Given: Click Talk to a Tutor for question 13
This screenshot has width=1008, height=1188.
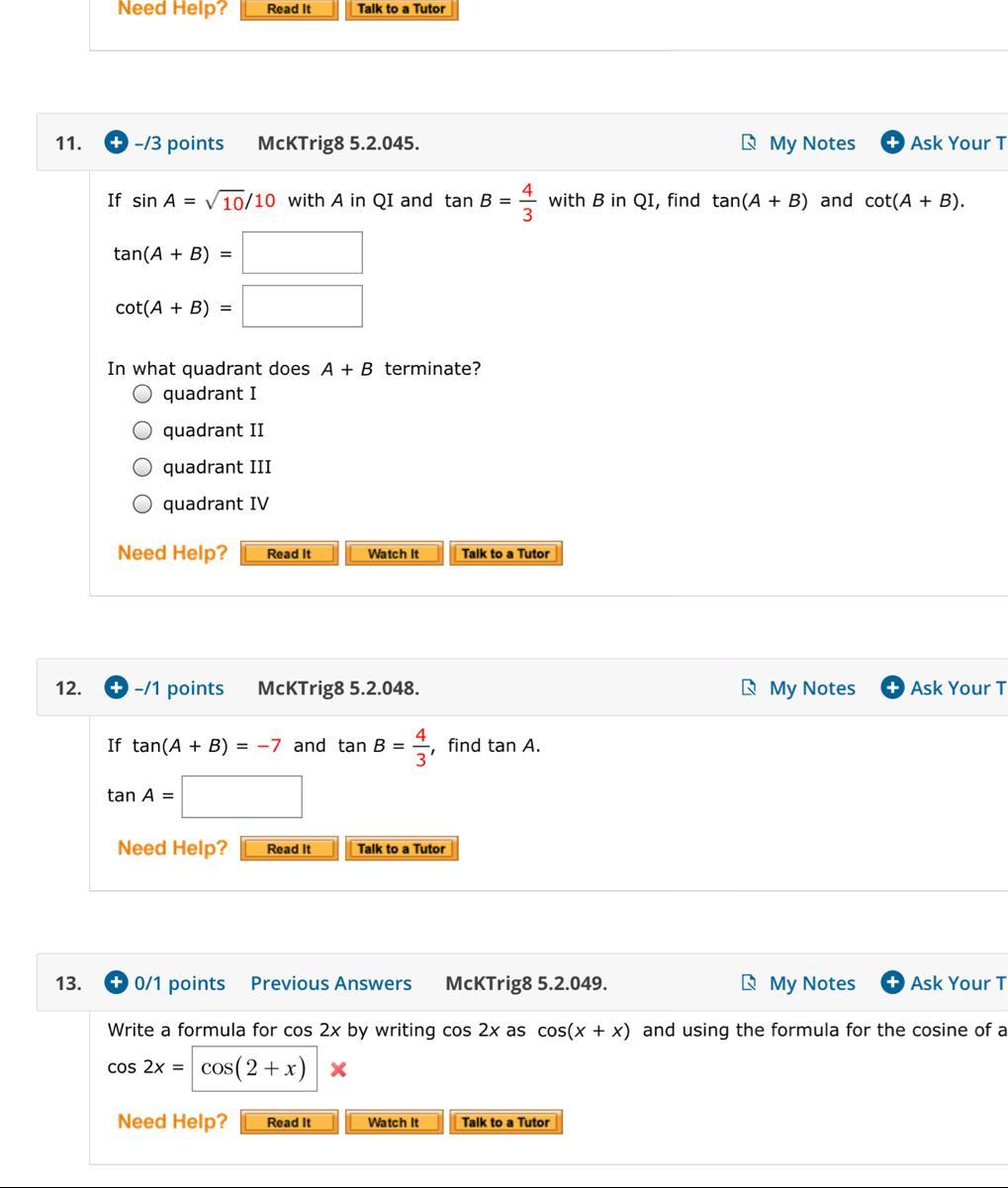Looking at the screenshot, I should (x=505, y=1123).
